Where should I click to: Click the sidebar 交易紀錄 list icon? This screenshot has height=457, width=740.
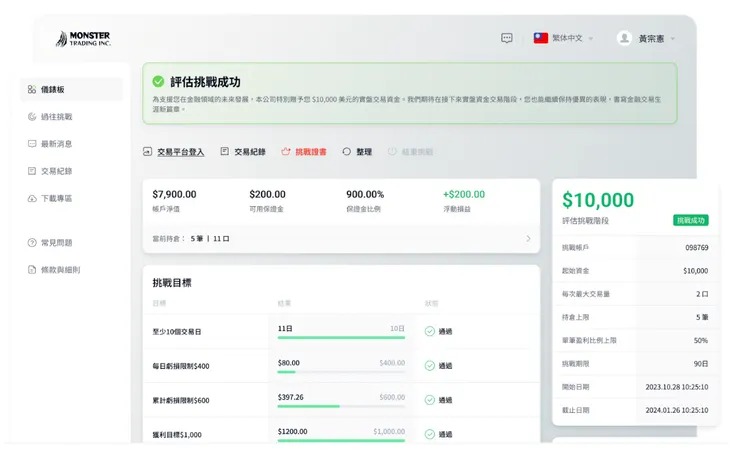pos(32,171)
